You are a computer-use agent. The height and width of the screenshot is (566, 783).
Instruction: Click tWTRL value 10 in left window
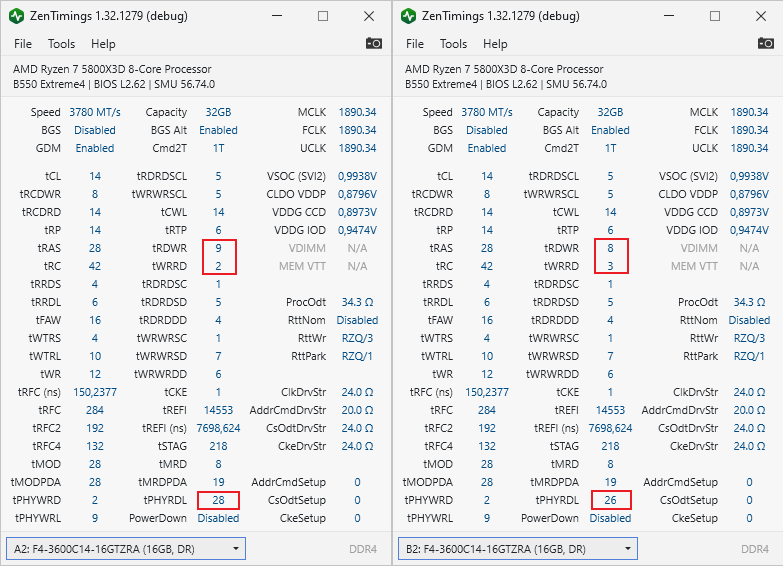(x=95, y=356)
